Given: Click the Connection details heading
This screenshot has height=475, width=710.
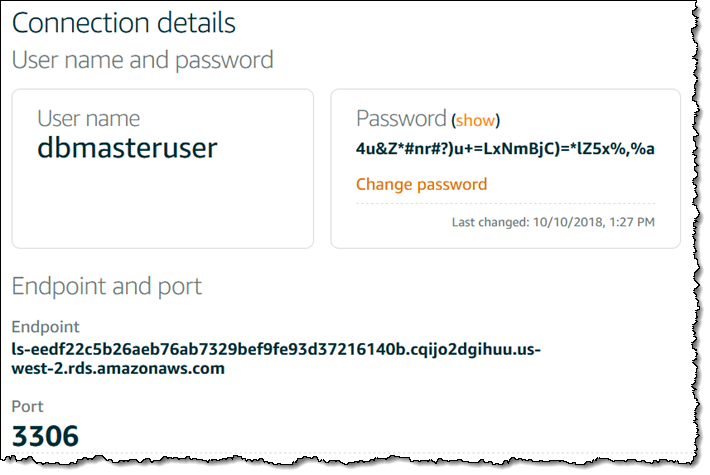Looking at the screenshot, I should tap(124, 22).
